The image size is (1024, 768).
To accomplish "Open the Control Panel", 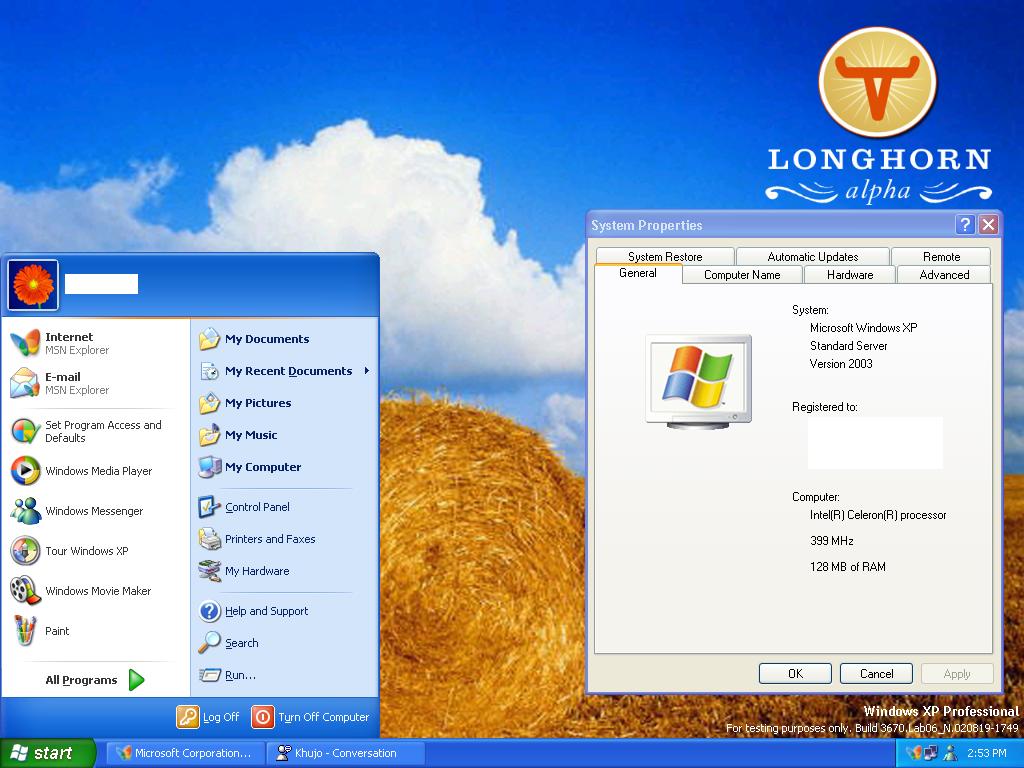I will coord(259,507).
